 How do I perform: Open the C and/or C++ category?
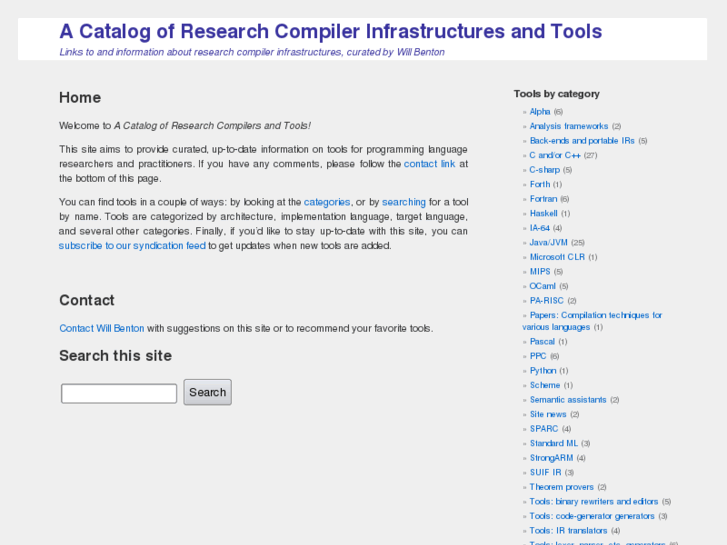555,155
